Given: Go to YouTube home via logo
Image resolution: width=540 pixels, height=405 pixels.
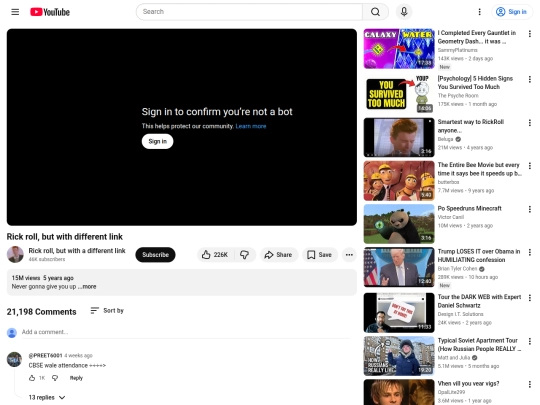Looking at the screenshot, I should click(x=50, y=12).
